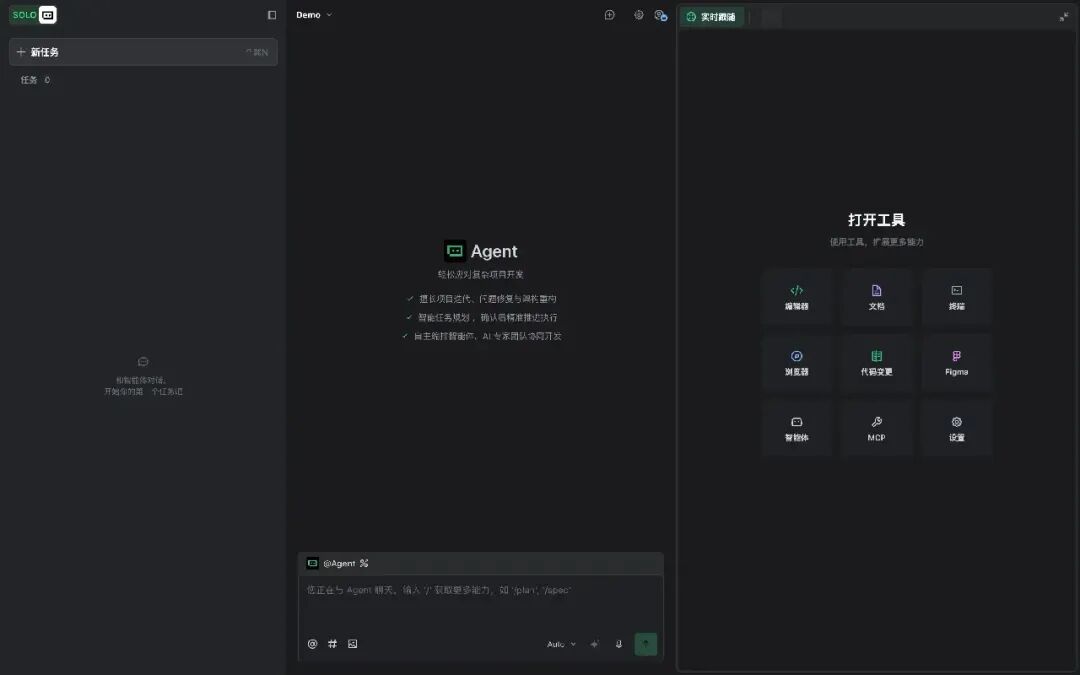Open the Auto model dropdown
The height and width of the screenshot is (675, 1080).
[x=561, y=645]
